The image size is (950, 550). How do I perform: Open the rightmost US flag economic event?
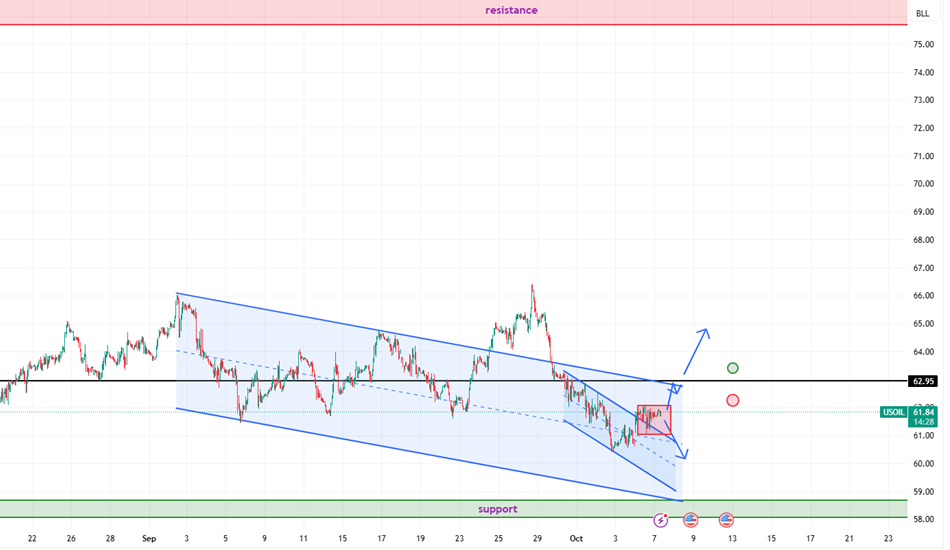point(726,520)
